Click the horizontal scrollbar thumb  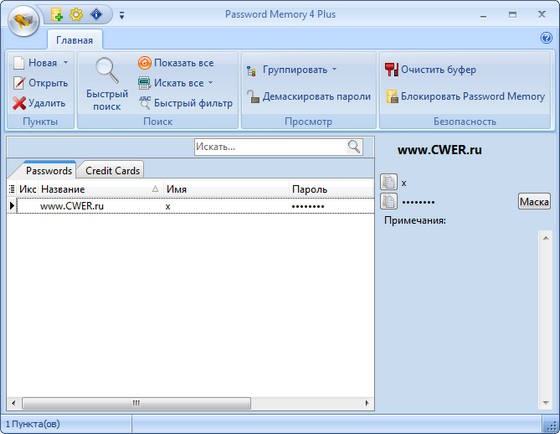(x=136, y=403)
